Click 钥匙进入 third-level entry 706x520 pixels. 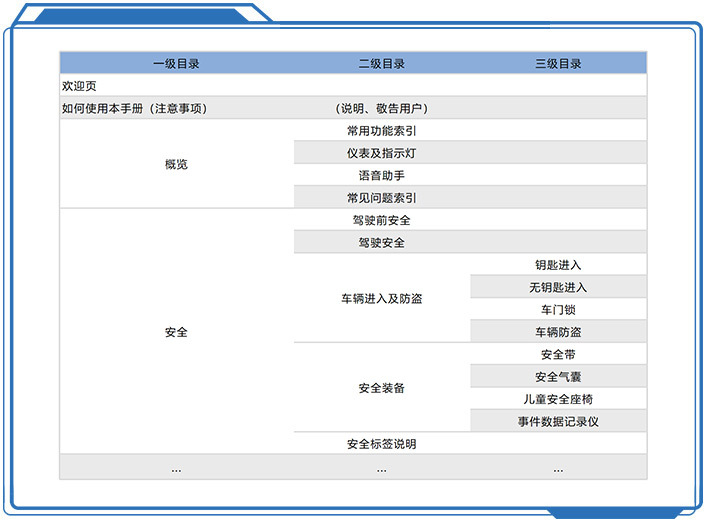558,265
